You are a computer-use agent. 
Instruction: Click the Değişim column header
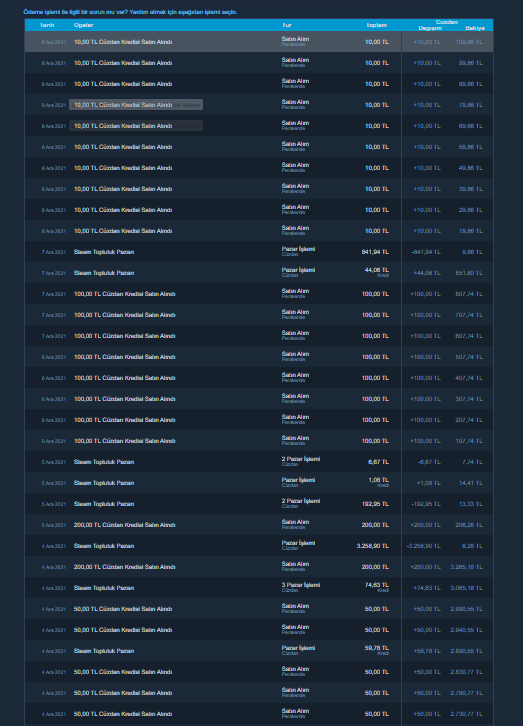point(430,28)
